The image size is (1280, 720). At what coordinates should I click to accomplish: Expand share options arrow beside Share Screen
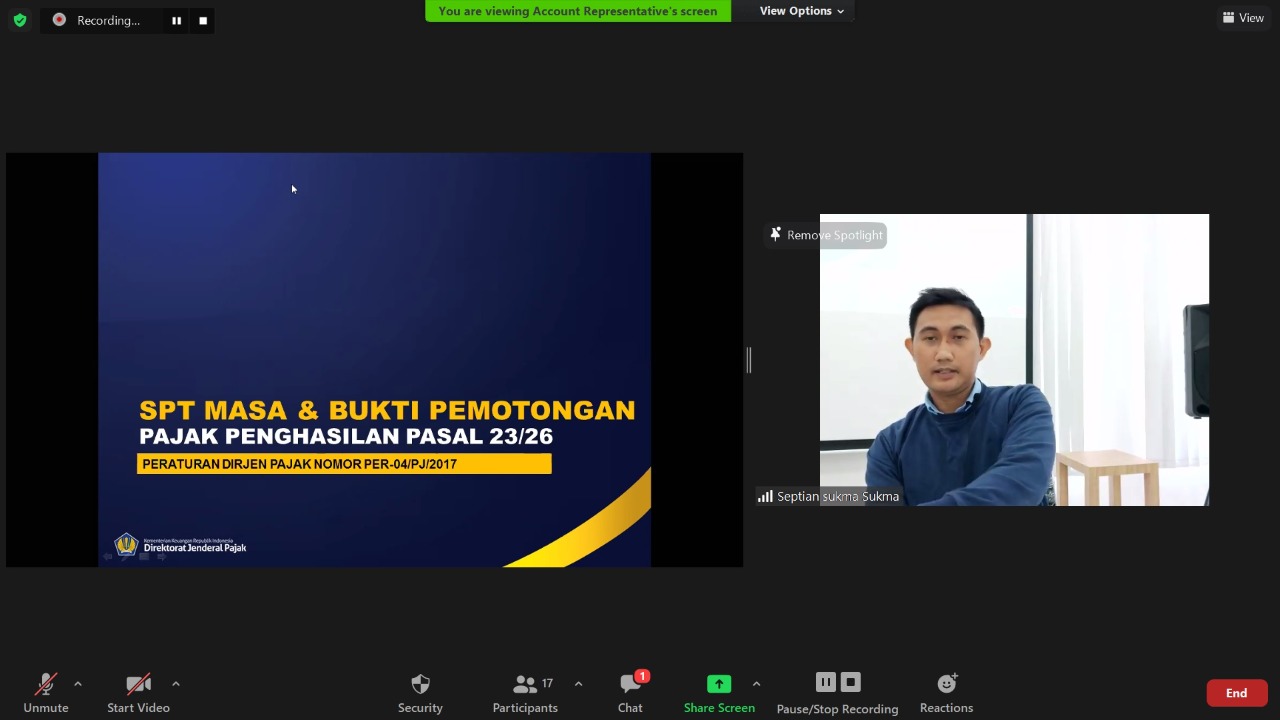pyautogui.click(x=756, y=684)
